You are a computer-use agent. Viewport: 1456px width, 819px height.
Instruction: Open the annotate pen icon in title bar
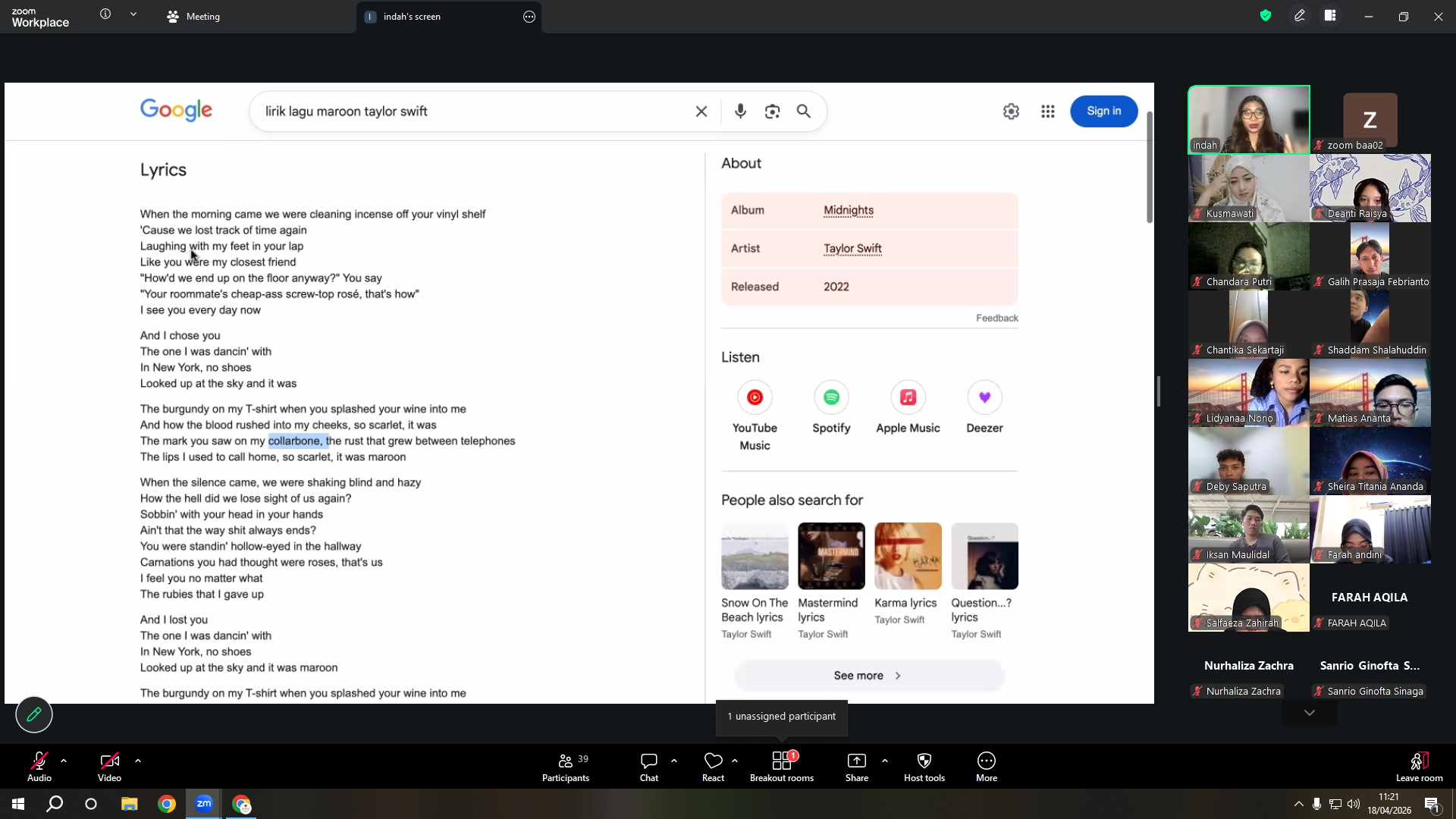pyautogui.click(x=1300, y=15)
